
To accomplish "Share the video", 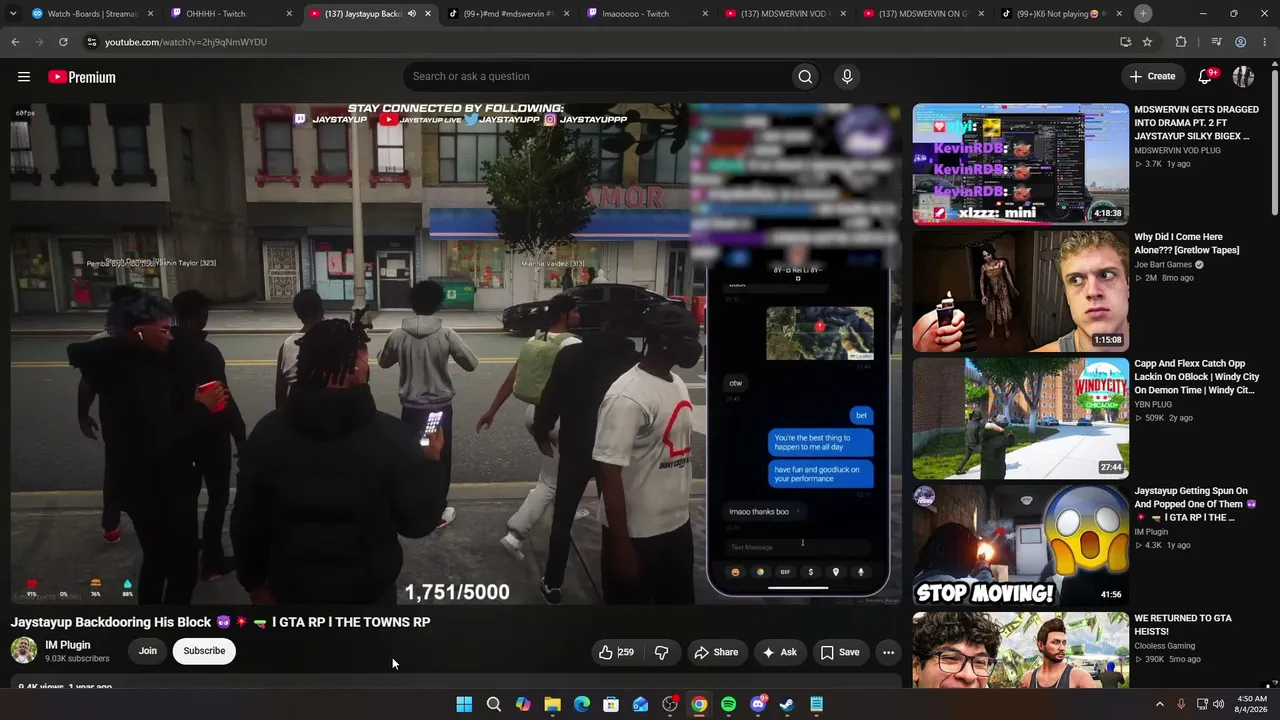I will pos(716,652).
